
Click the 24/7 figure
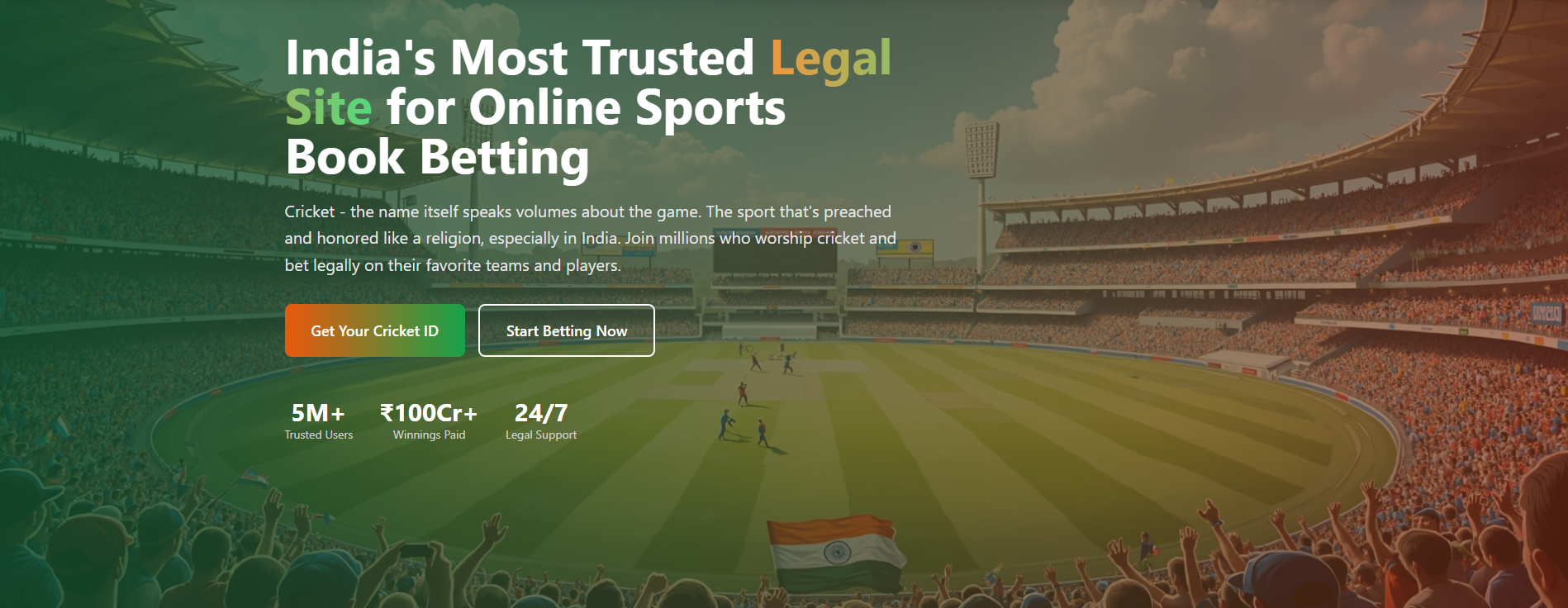pyautogui.click(x=541, y=412)
